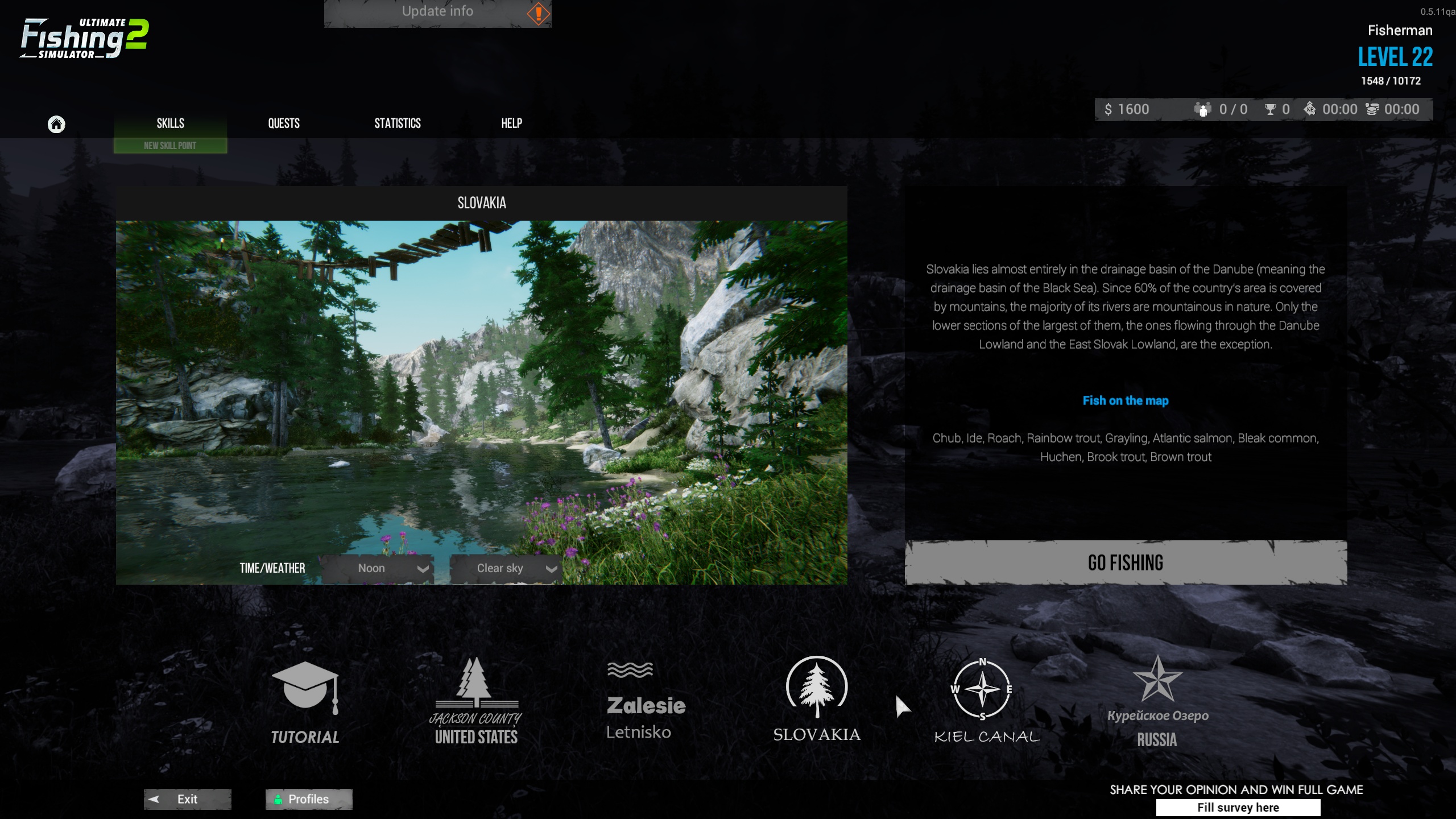
Task: Click the home button icon
Action: tap(57, 123)
